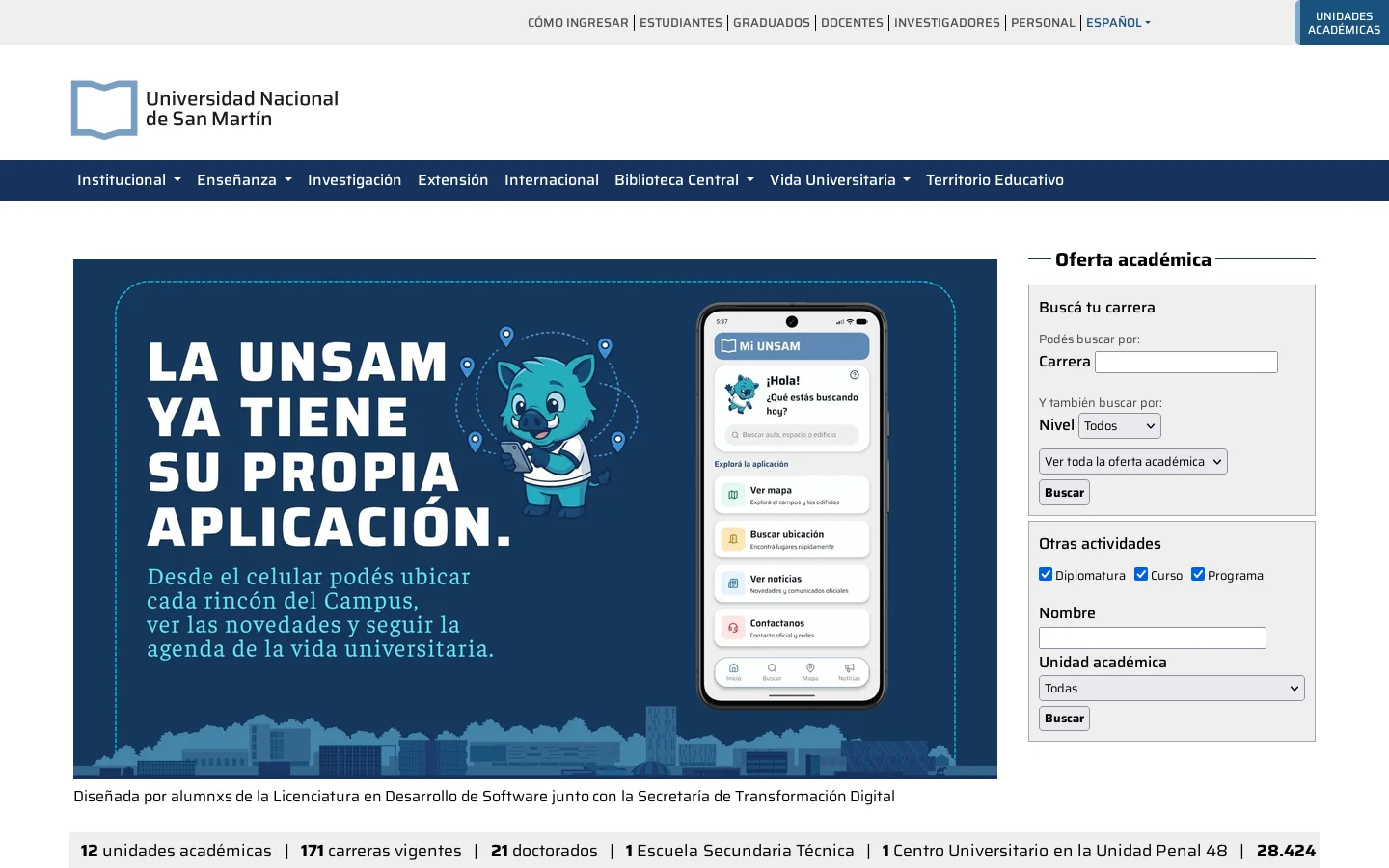Open Territorio Educativo in the navigation
Viewport: 1389px width, 868px height.
pyautogui.click(x=994, y=180)
